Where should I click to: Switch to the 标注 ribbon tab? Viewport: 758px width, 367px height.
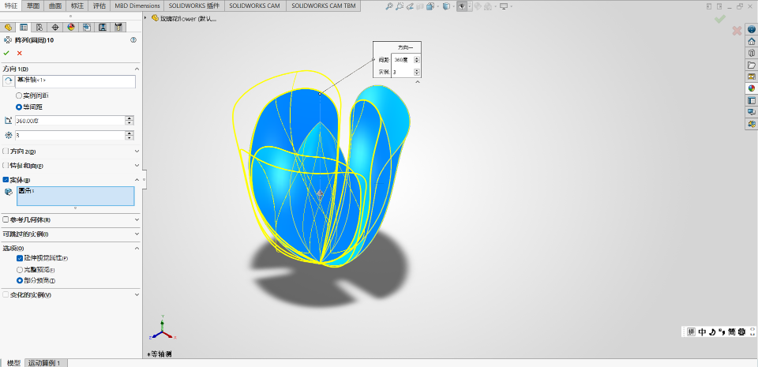(x=77, y=6)
